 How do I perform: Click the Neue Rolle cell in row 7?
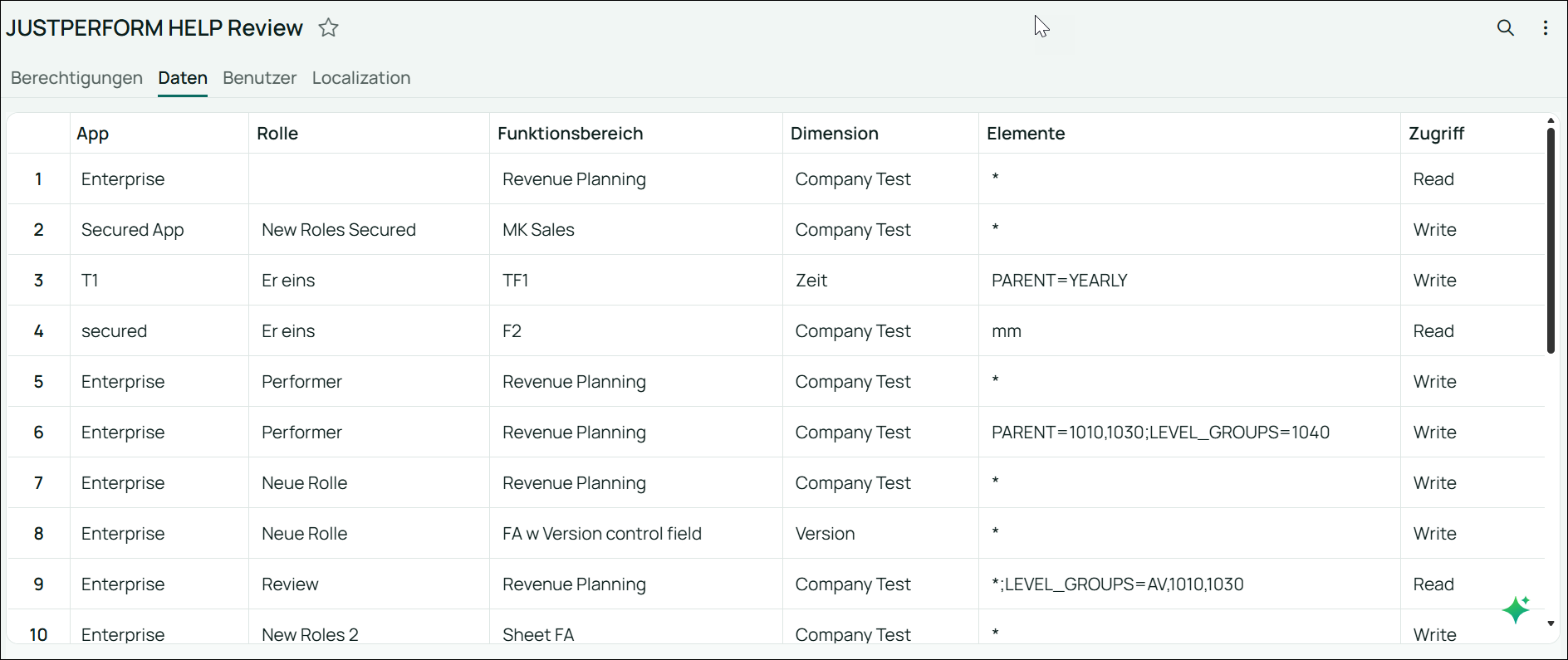369,483
